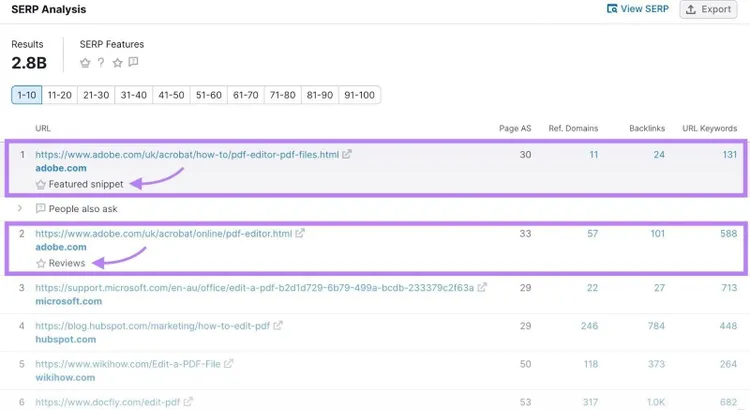
Task: Click Backlinks value 24 for result 1
Action: pos(659,155)
